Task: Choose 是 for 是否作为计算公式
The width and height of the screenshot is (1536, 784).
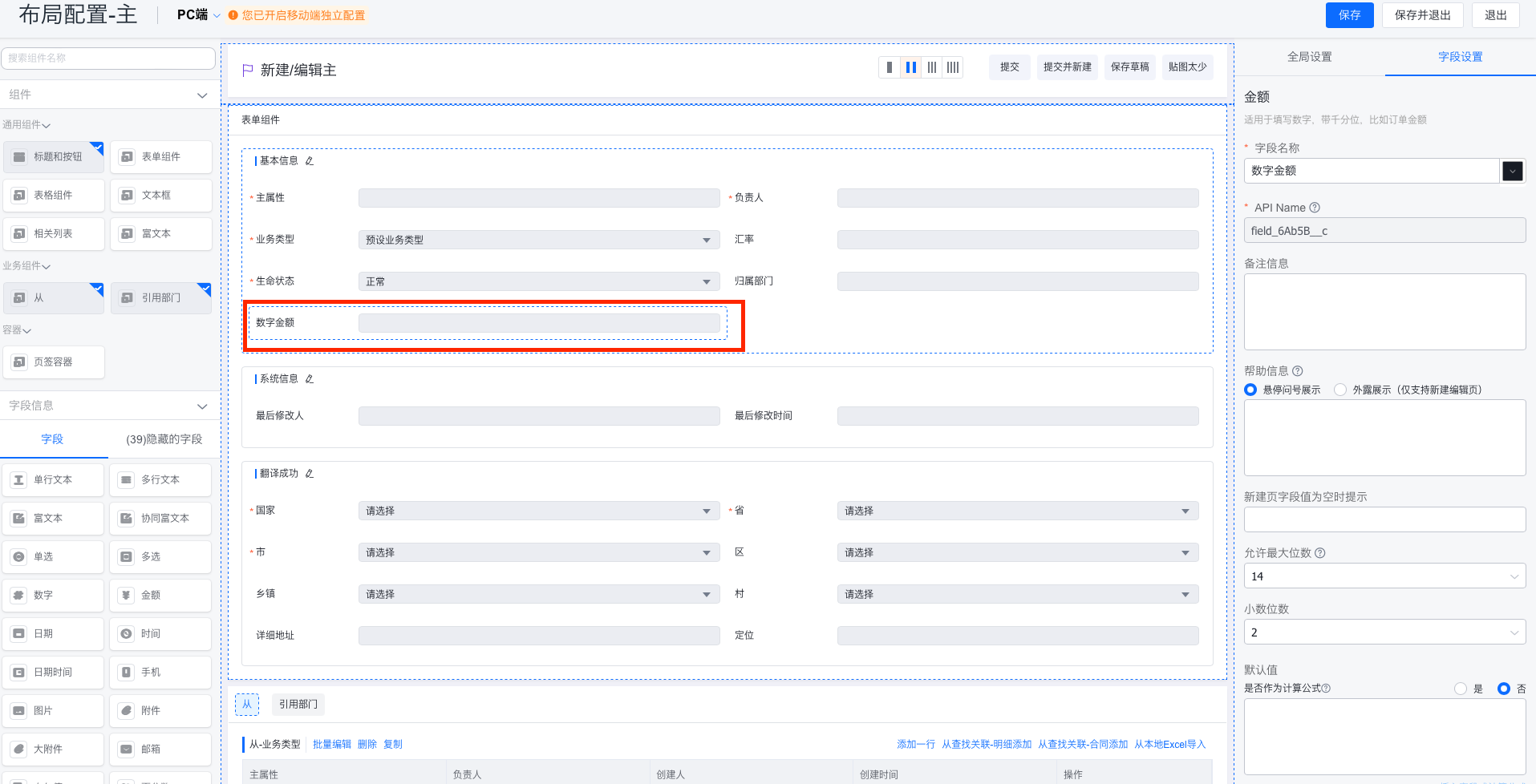Action: coord(1461,689)
